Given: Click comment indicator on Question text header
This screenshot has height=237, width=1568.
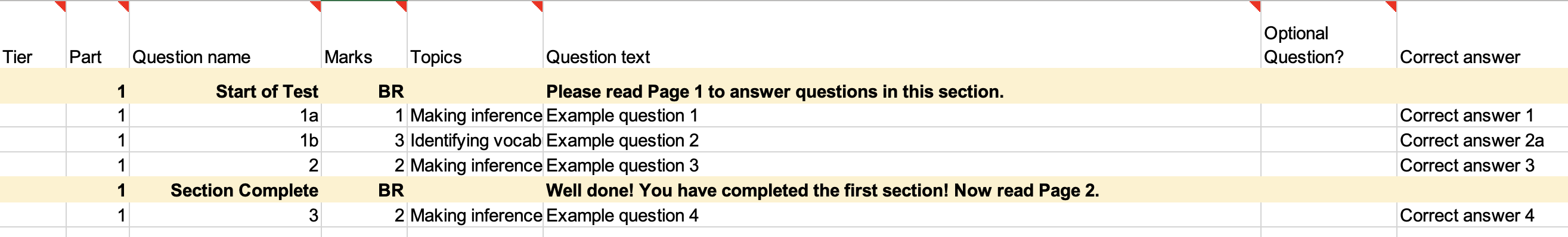Looking at the screenshot, I should [x=1255, y=5].
